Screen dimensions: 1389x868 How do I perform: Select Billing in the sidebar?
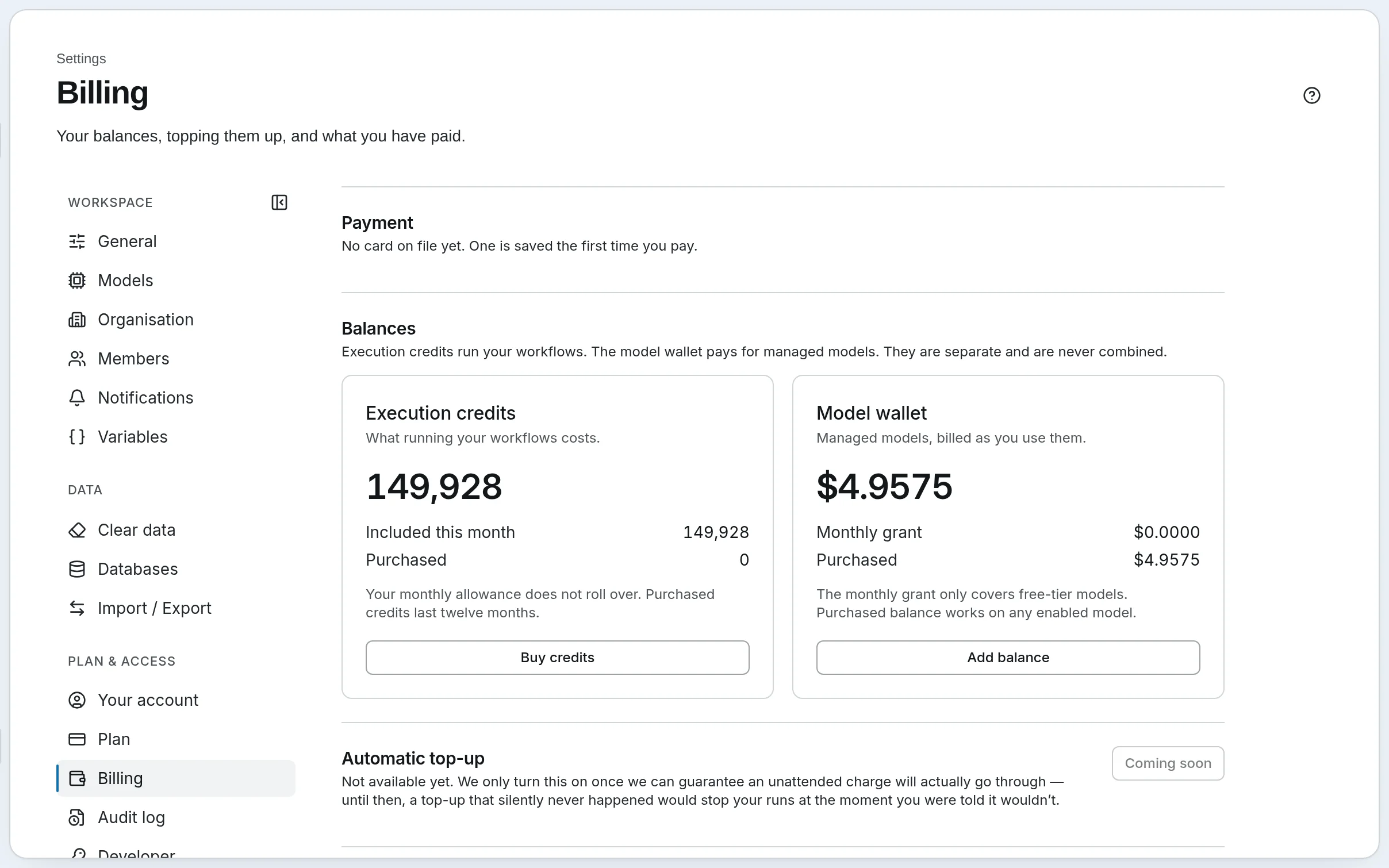click(176, 778)
